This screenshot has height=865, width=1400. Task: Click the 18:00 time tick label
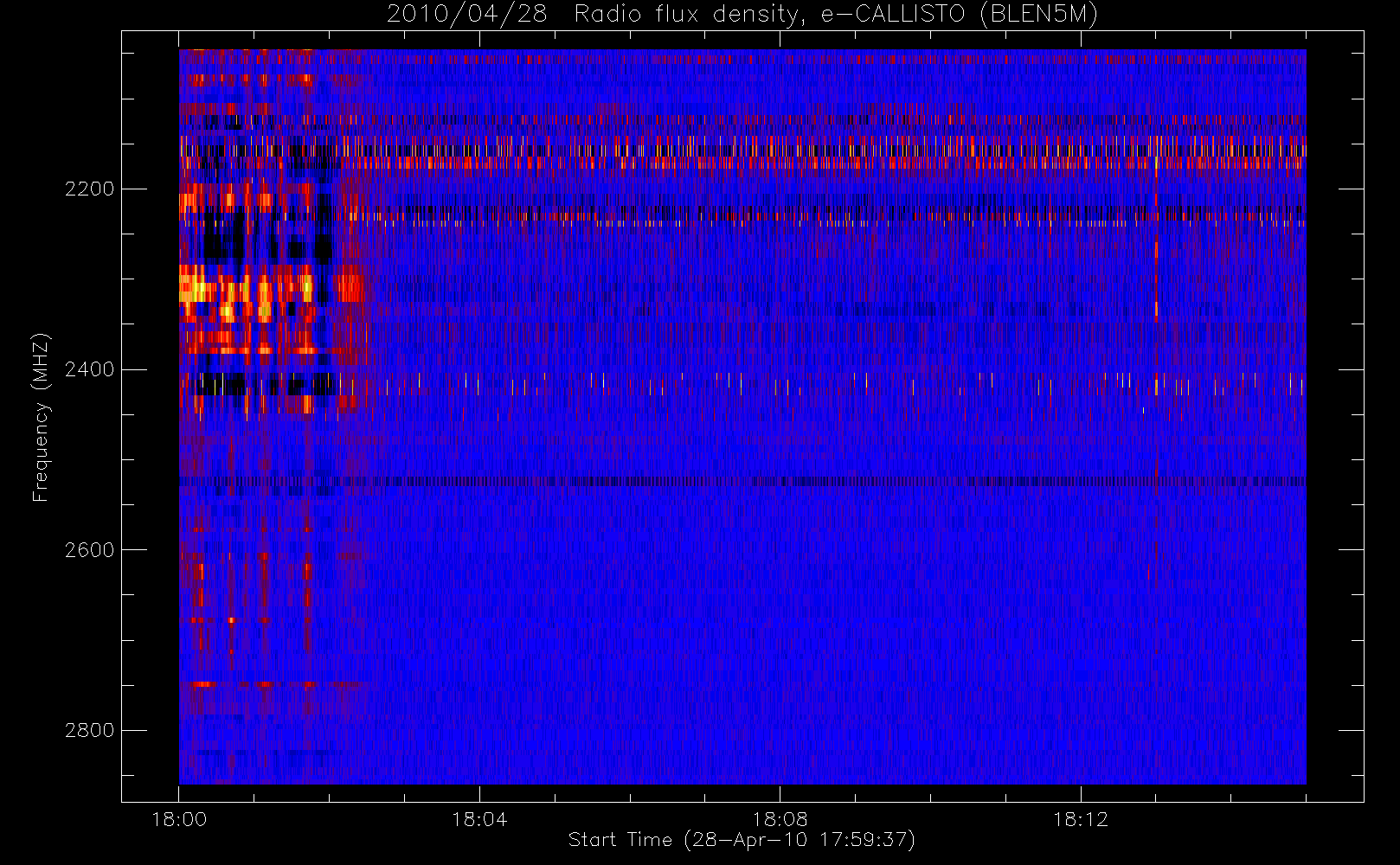pyautogui.click(x=179, y=819)
